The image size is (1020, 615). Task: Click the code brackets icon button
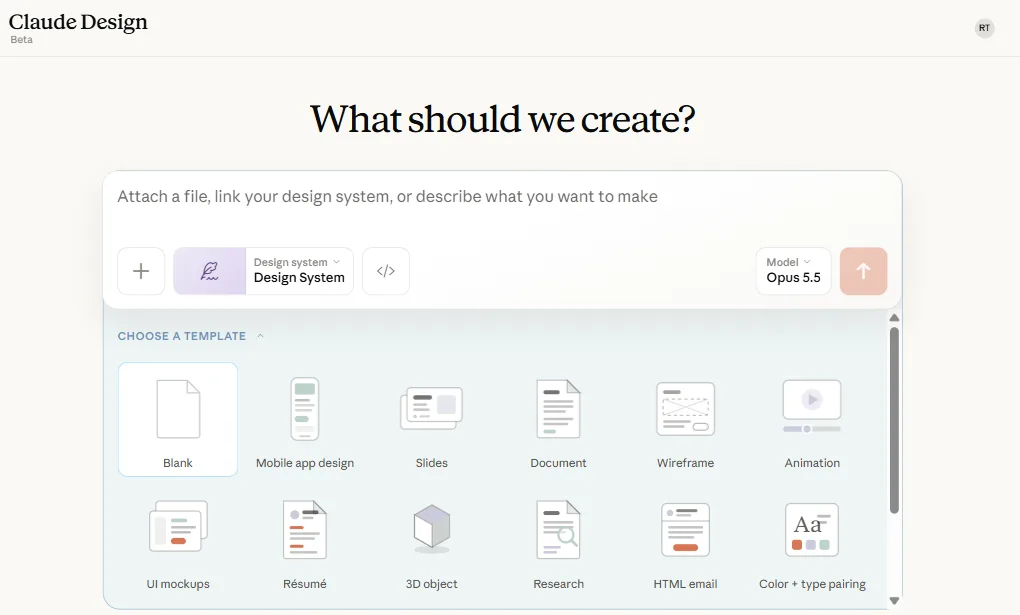386,271
